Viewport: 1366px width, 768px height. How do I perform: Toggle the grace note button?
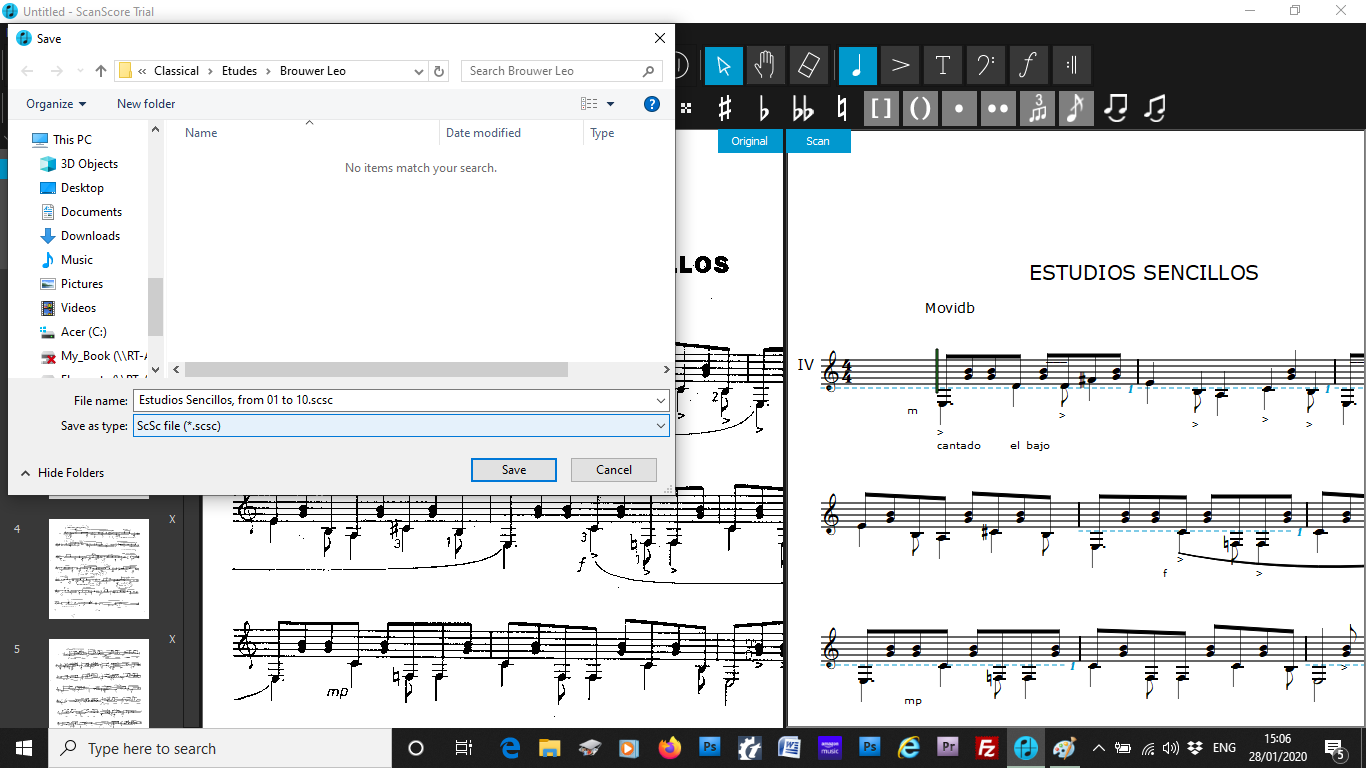tap(1076, 108)
